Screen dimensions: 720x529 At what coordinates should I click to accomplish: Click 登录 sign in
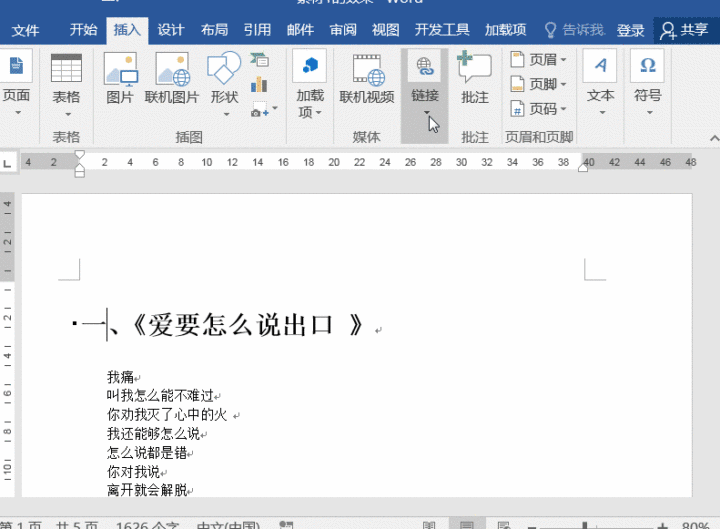[630, 31]
